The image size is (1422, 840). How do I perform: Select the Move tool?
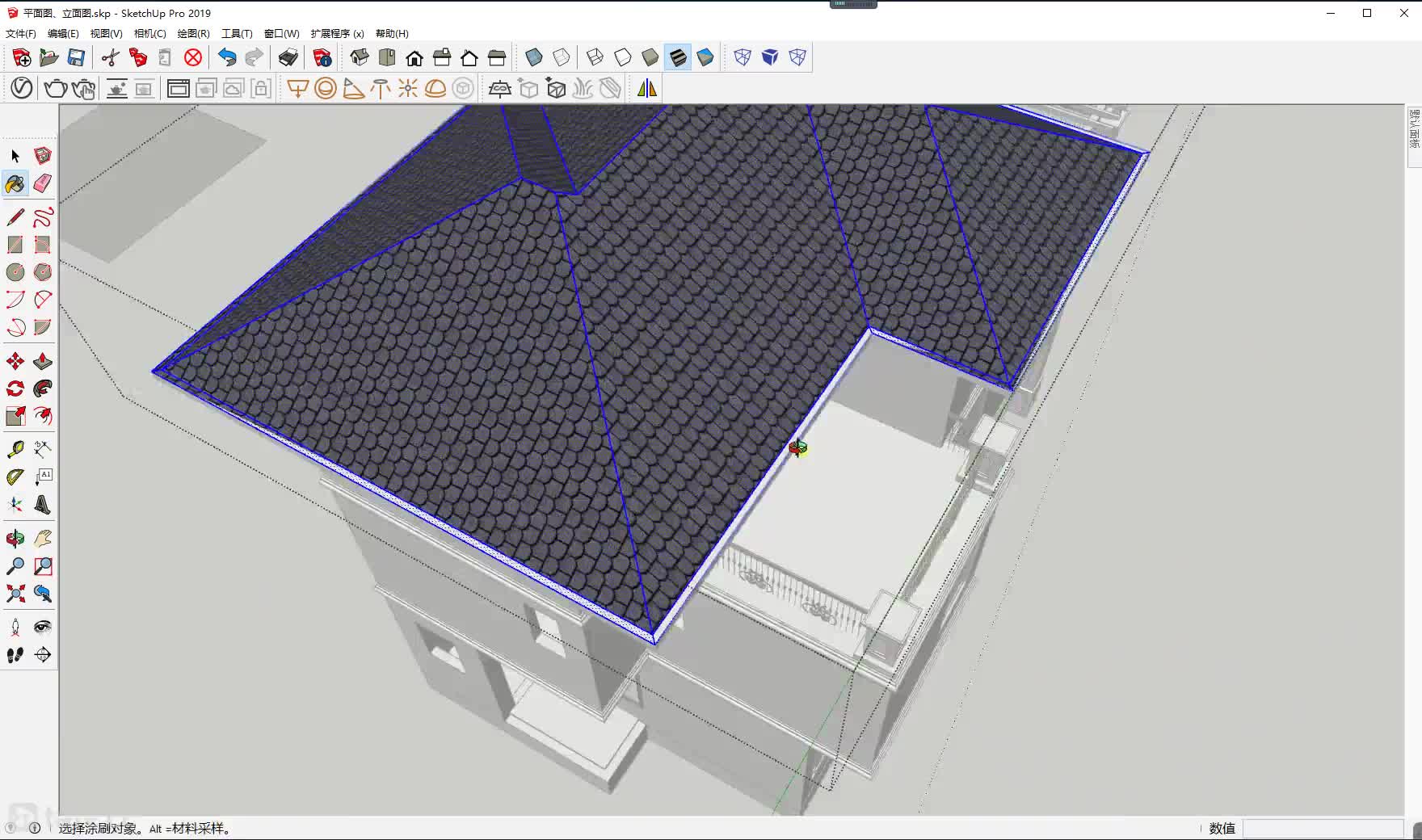15,361
